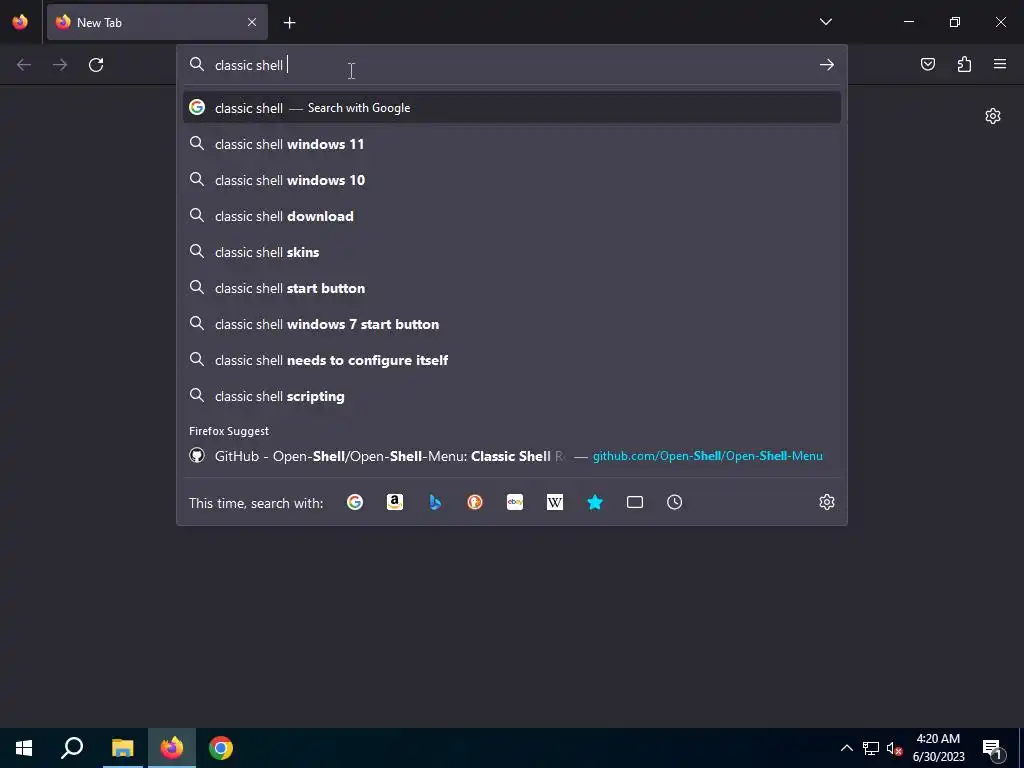Launch Google Chrome from taskbar
The image size is (1024, 768).
point(221,748)
